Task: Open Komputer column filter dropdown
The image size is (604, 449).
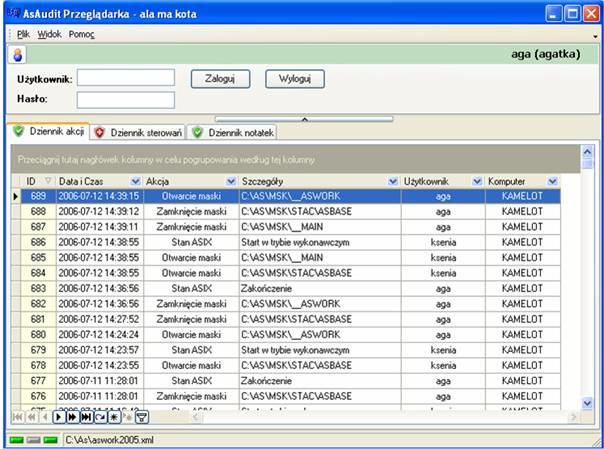Action: tap(553, 181)
